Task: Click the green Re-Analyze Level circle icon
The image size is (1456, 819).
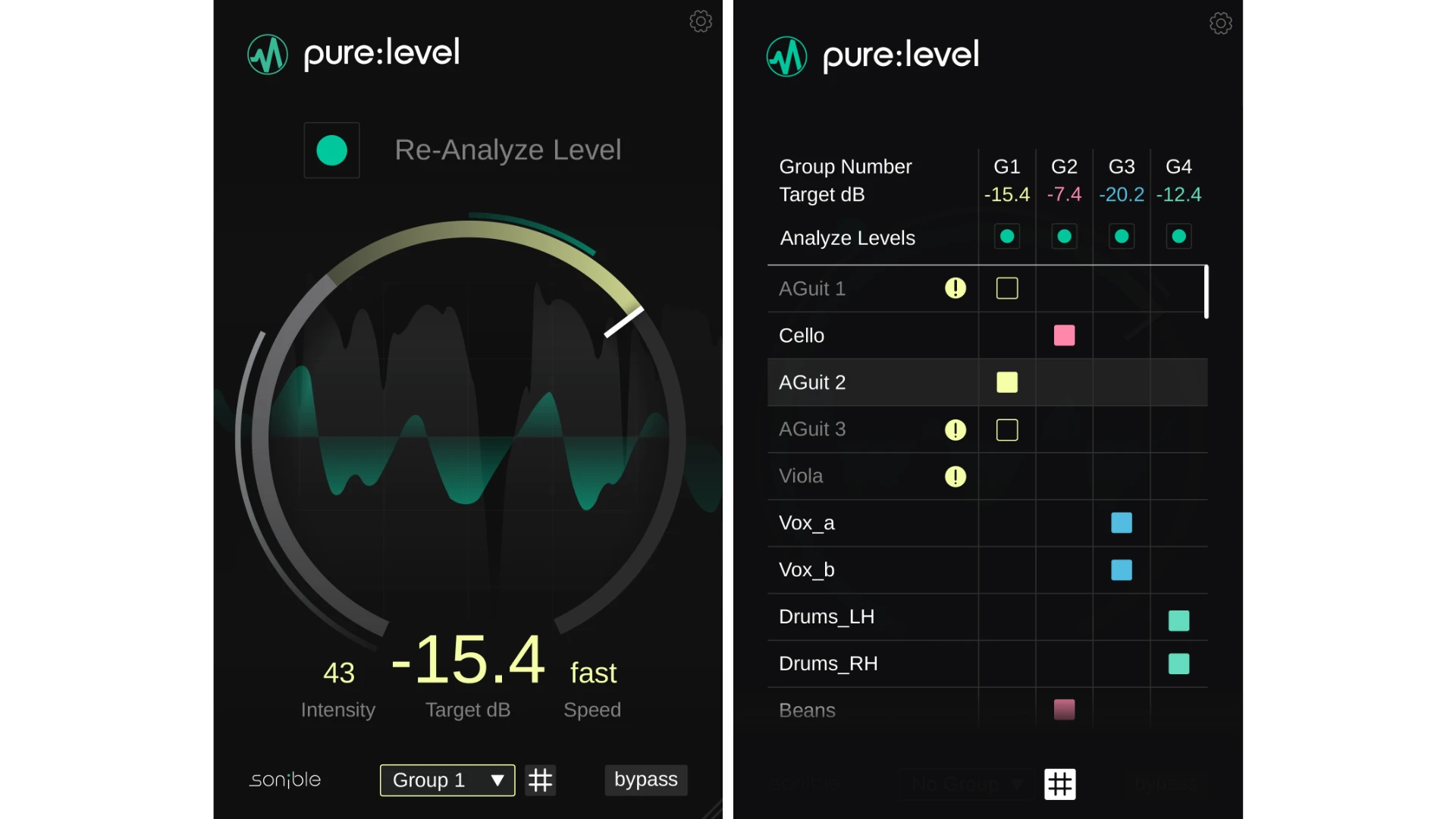Action: click(x=331, y=150)
